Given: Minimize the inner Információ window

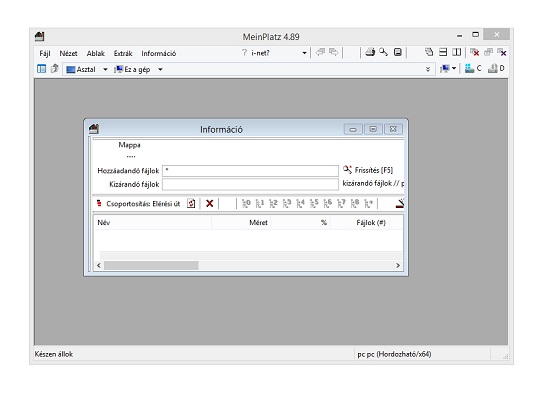Looking at the screenshot, I should [x=353, y=129].
